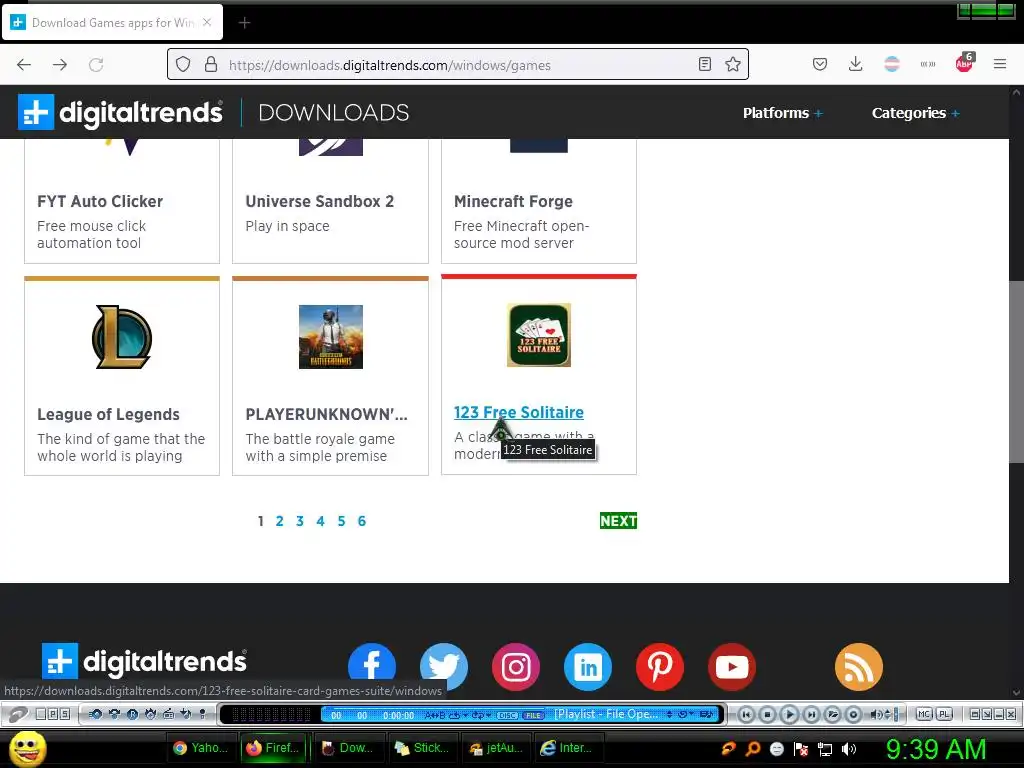
Task: Click jetAudio stop button
Action: coord(767,714)
